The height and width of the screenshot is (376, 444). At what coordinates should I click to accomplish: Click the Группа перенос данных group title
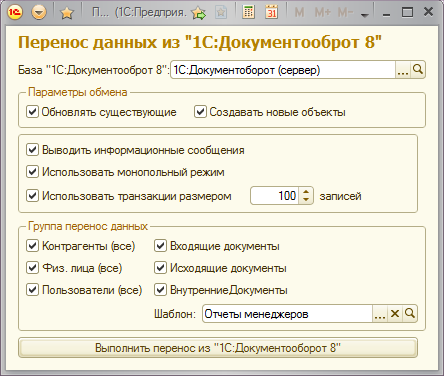pos(88,226)
